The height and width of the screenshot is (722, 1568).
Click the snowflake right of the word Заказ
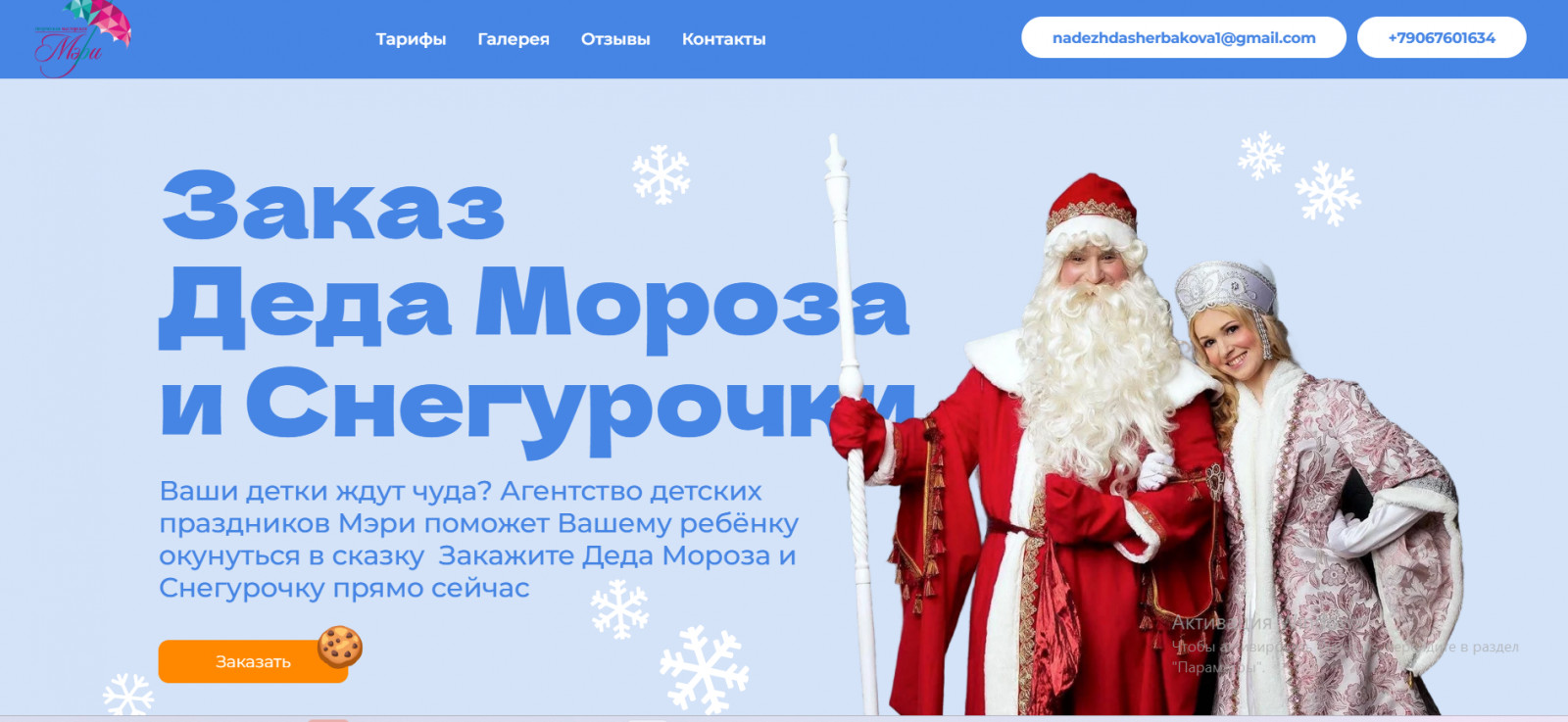(x=661, y=175)
